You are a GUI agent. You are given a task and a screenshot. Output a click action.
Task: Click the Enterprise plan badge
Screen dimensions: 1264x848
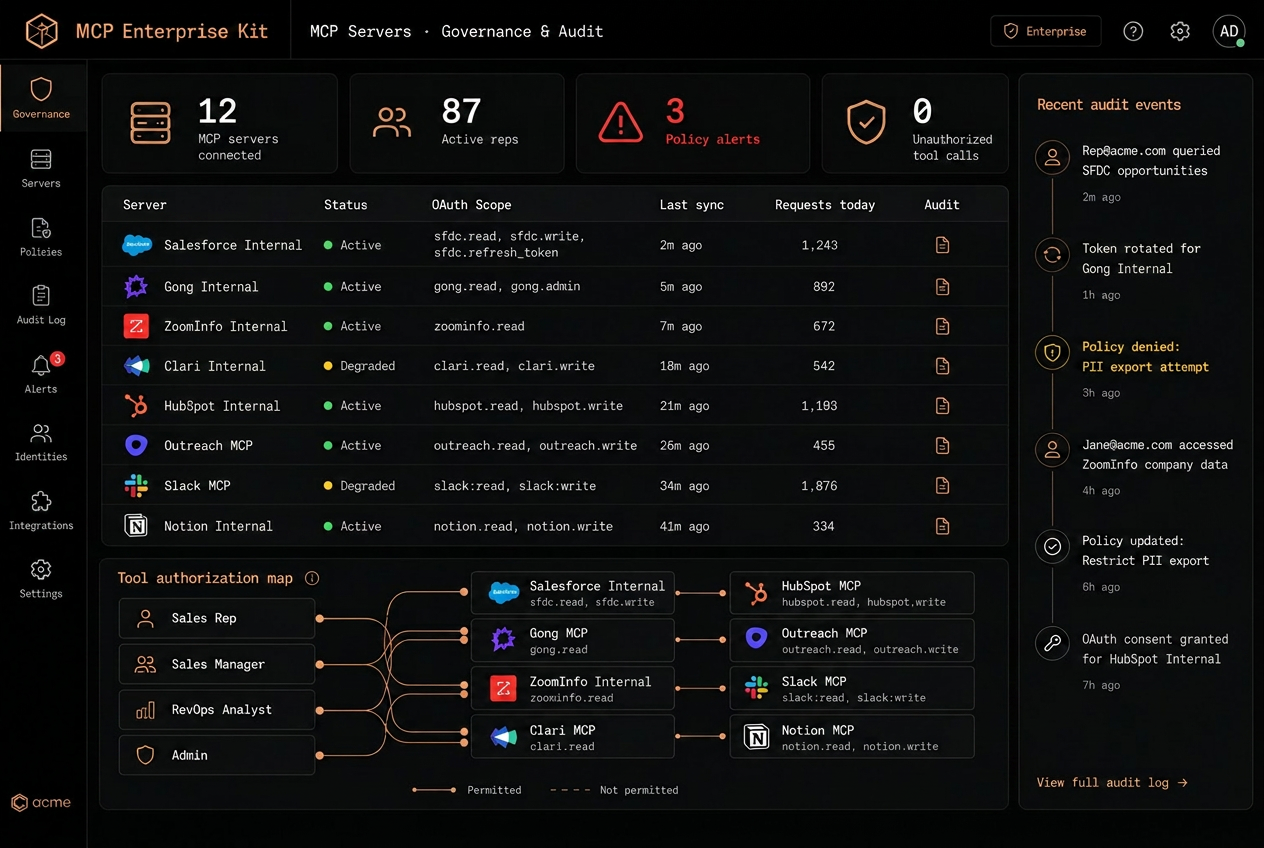point(1046,31)
